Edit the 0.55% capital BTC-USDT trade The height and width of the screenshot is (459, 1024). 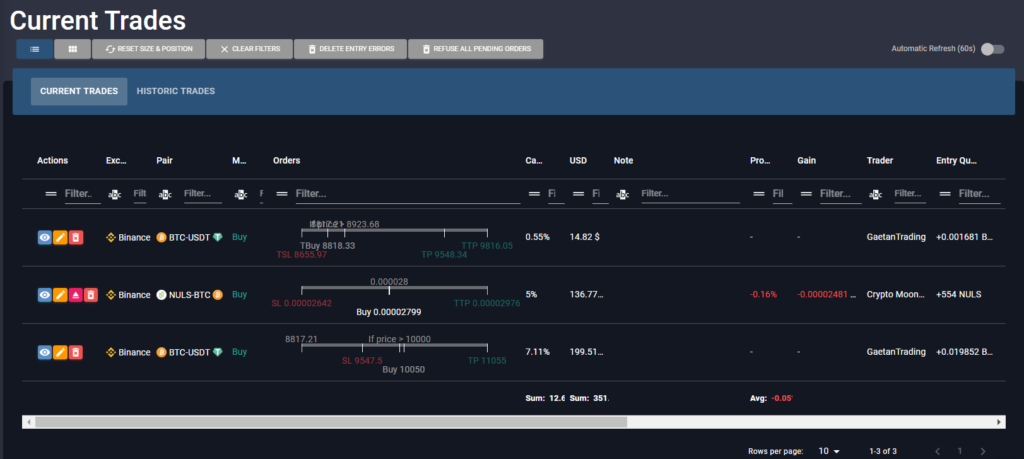click(60, 238)
